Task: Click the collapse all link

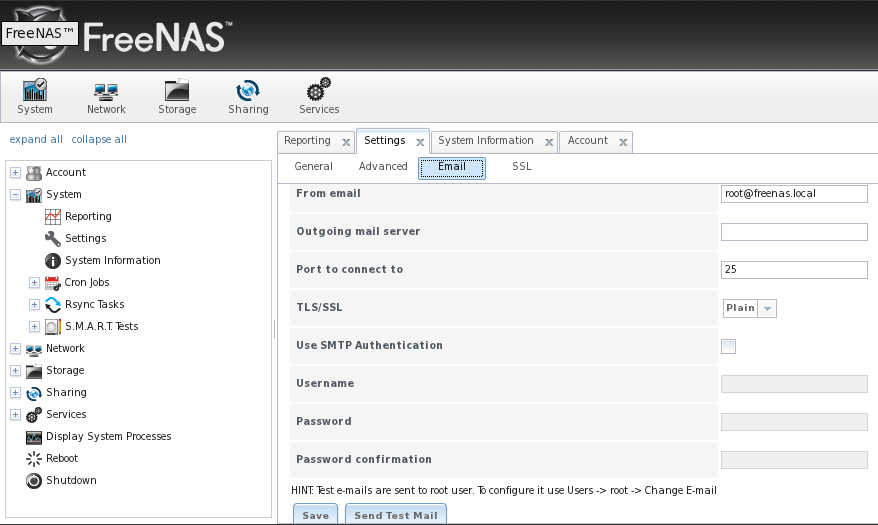Action: click(99, 139)
